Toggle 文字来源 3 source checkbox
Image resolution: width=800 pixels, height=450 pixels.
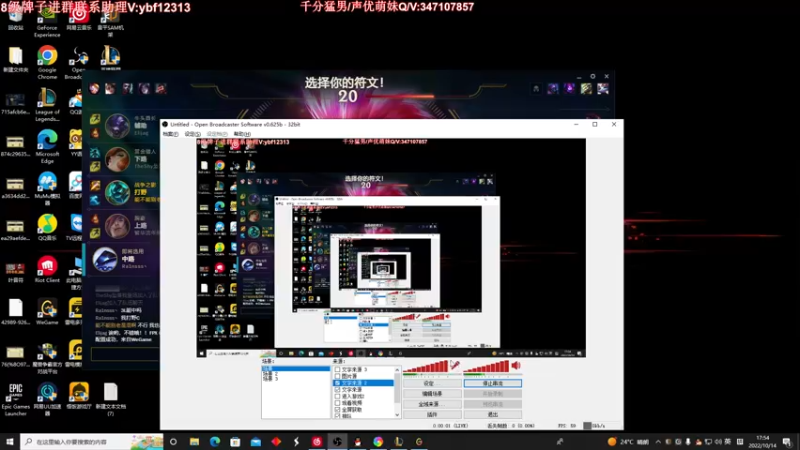coord(337,369)
